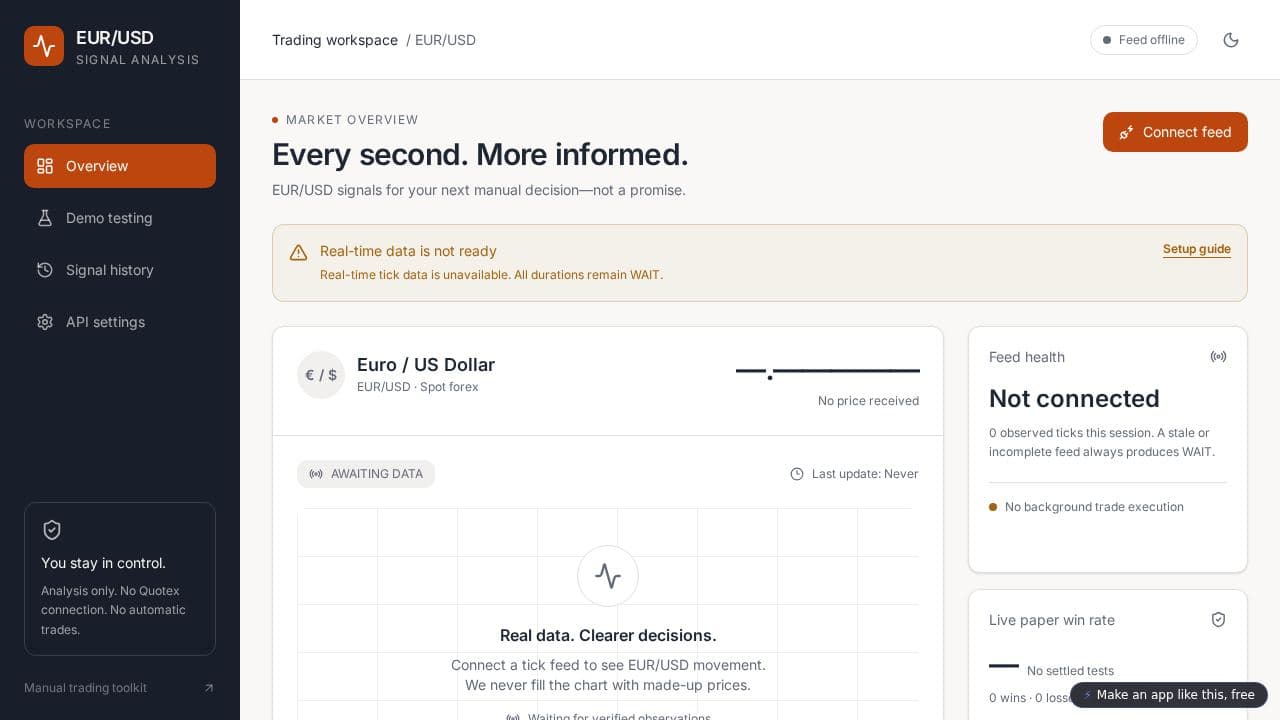Click the AWAITING DATA status badge

coord(366,474)
